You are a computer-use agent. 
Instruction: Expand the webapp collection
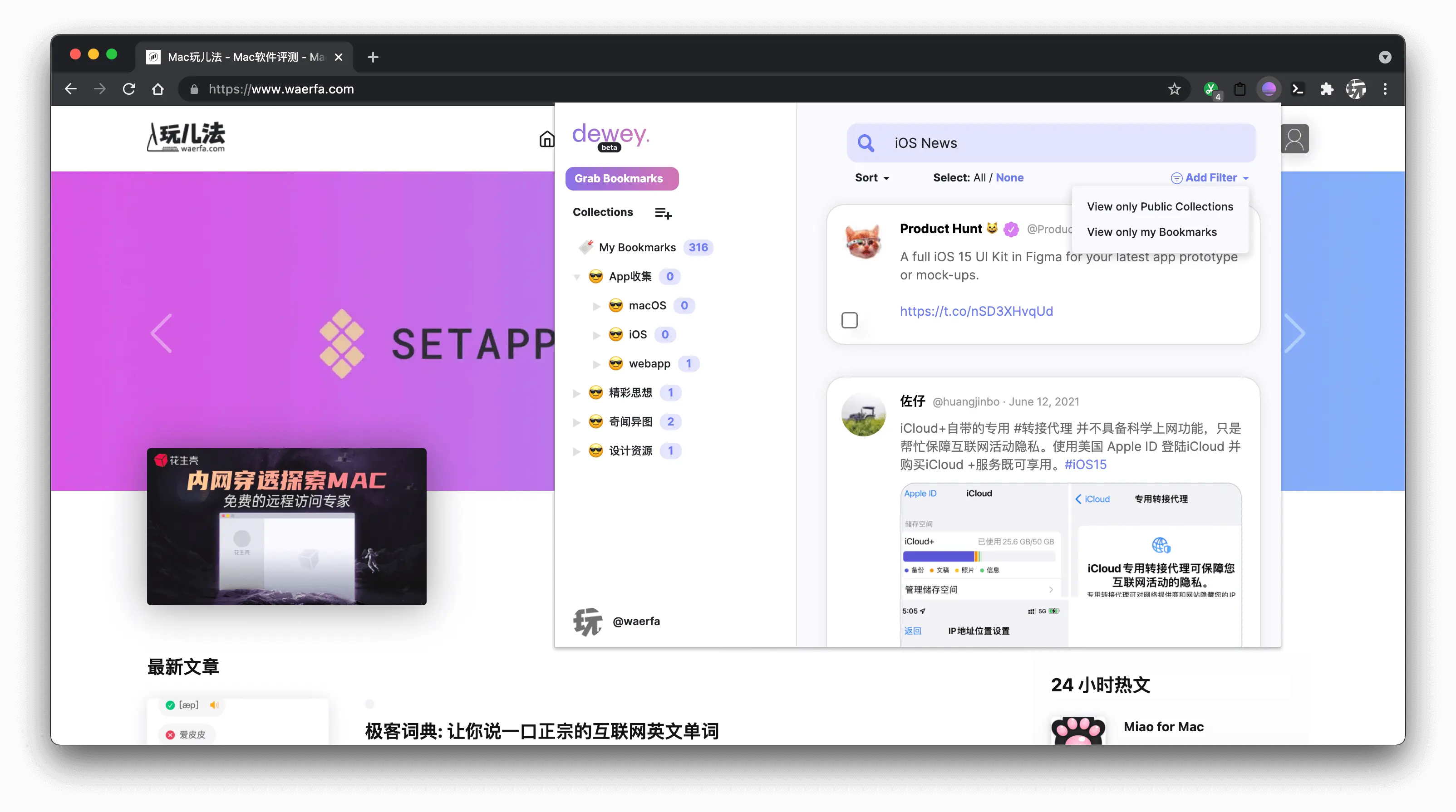(x=596, y=364)
